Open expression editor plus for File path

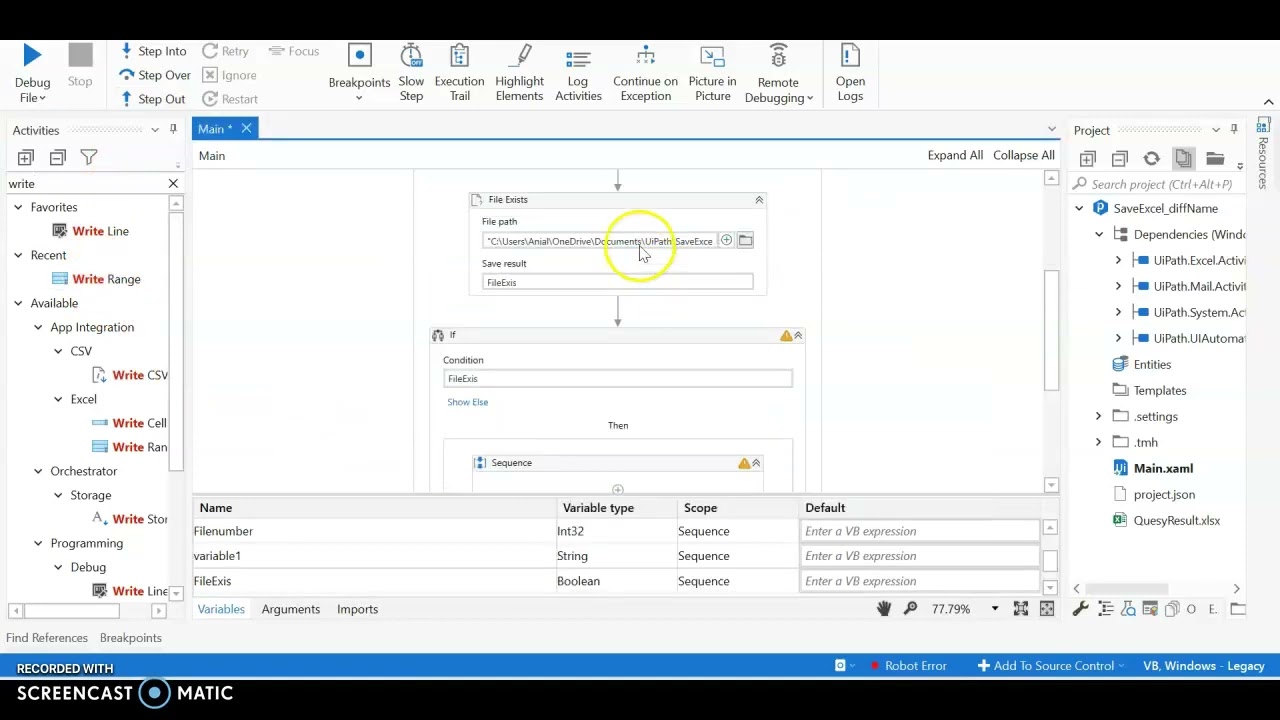(726, 240)
